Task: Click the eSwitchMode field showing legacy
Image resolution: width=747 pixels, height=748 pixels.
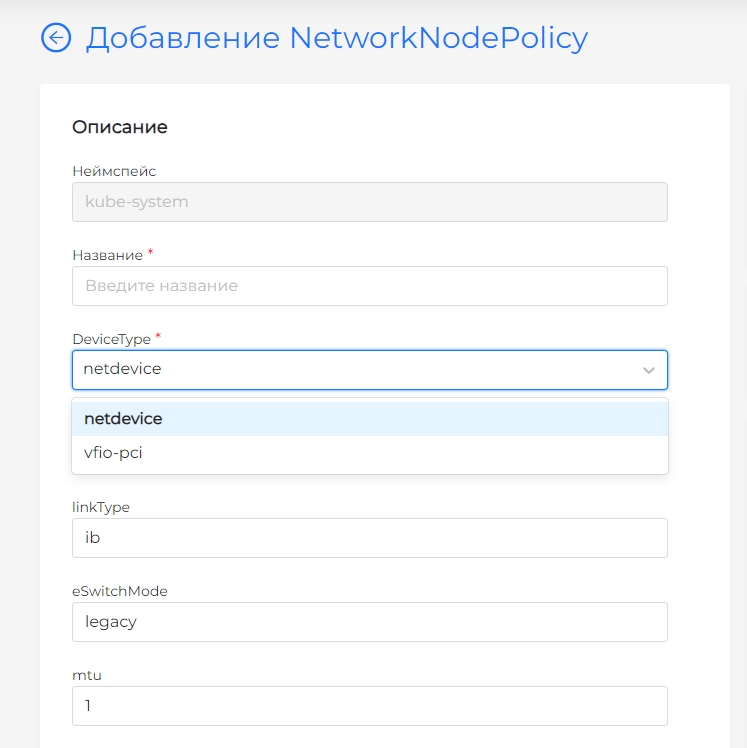Action: (369, 622)
